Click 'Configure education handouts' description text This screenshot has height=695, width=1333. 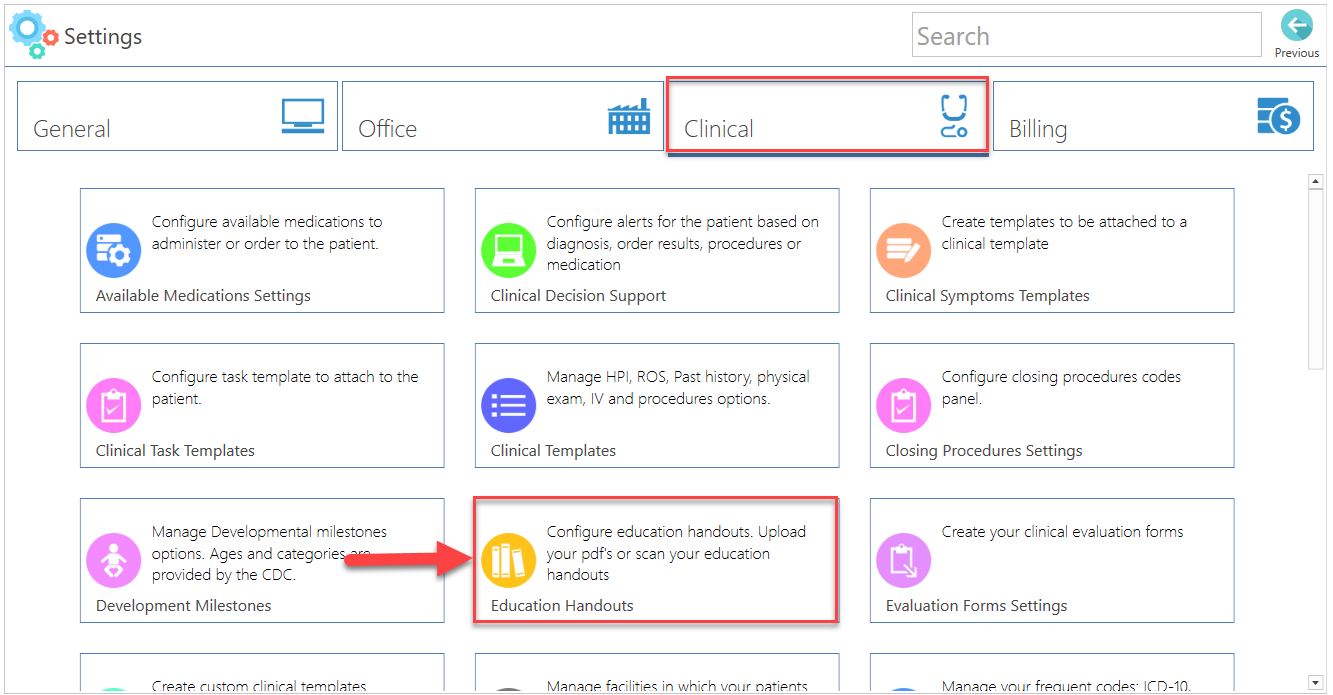pos(676,553)
